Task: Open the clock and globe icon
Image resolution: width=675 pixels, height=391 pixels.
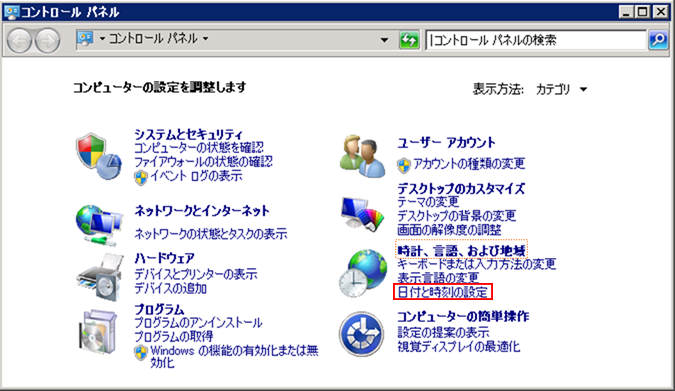Action: [x=362, y=273]
